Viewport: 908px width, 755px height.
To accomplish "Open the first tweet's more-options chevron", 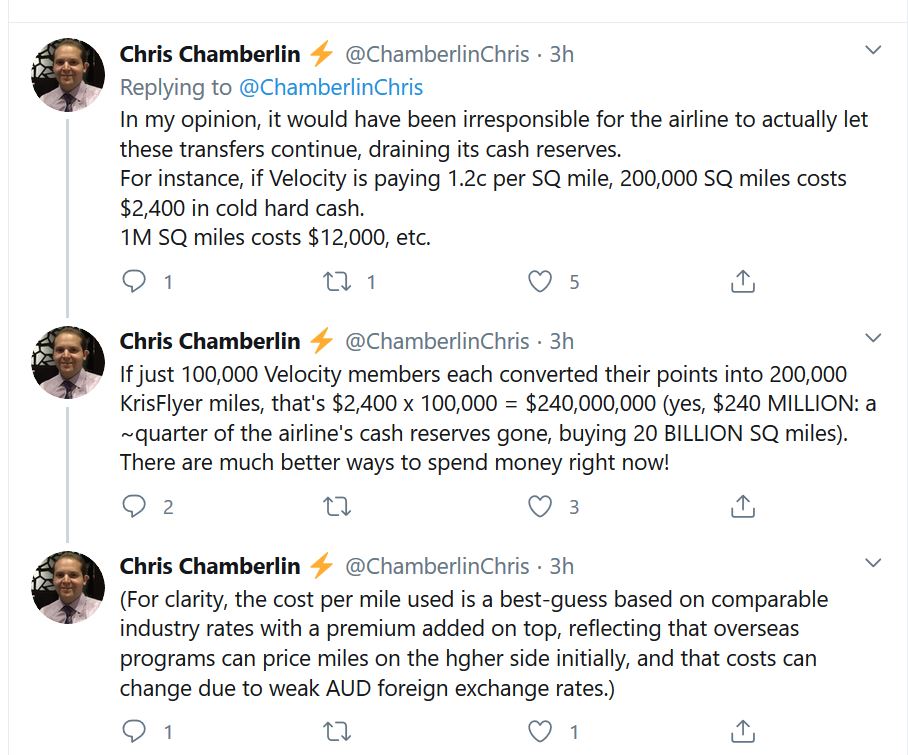I will 873,50.
